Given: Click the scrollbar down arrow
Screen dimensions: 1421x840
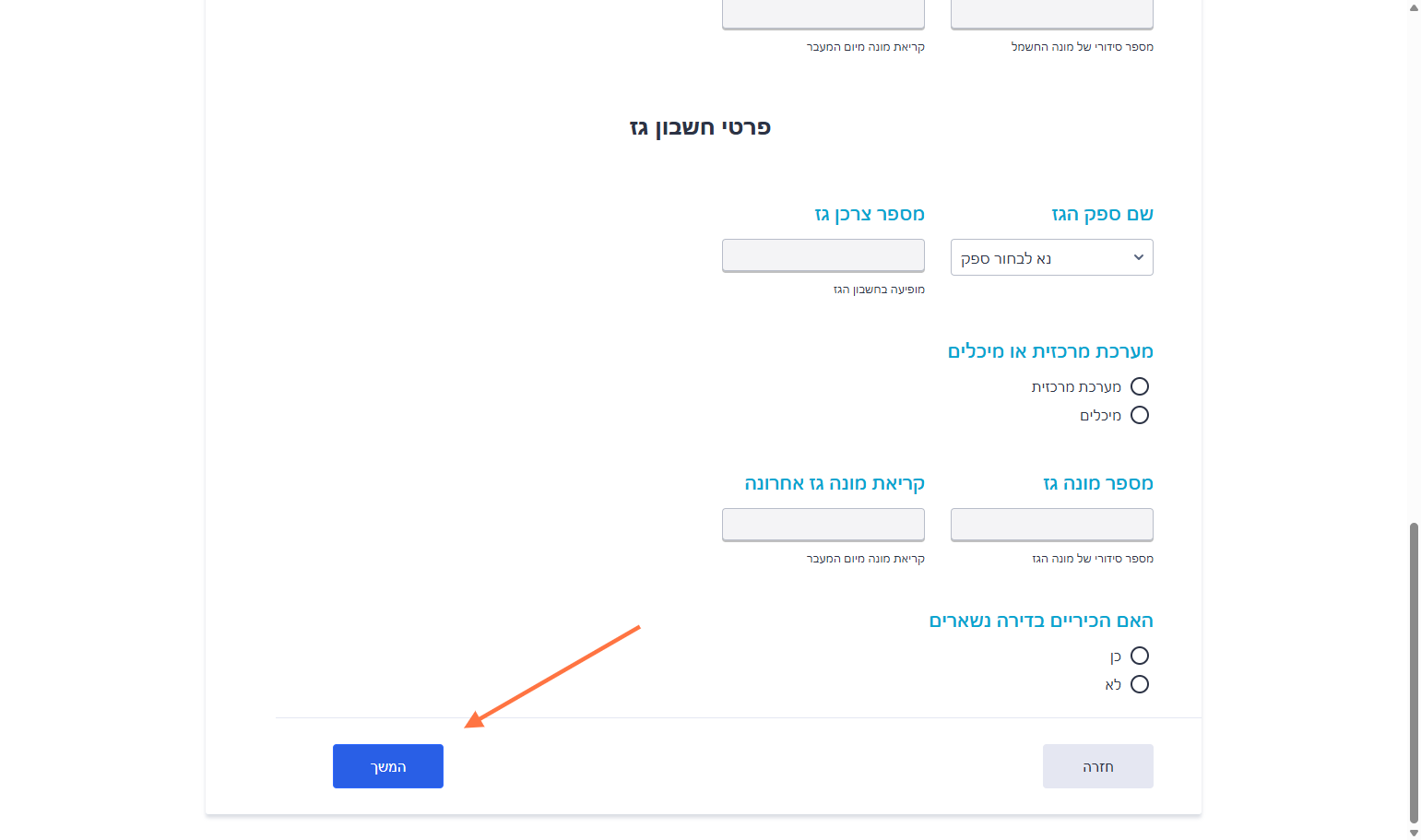Looking at the screenshot, I should pos(1414,833).
